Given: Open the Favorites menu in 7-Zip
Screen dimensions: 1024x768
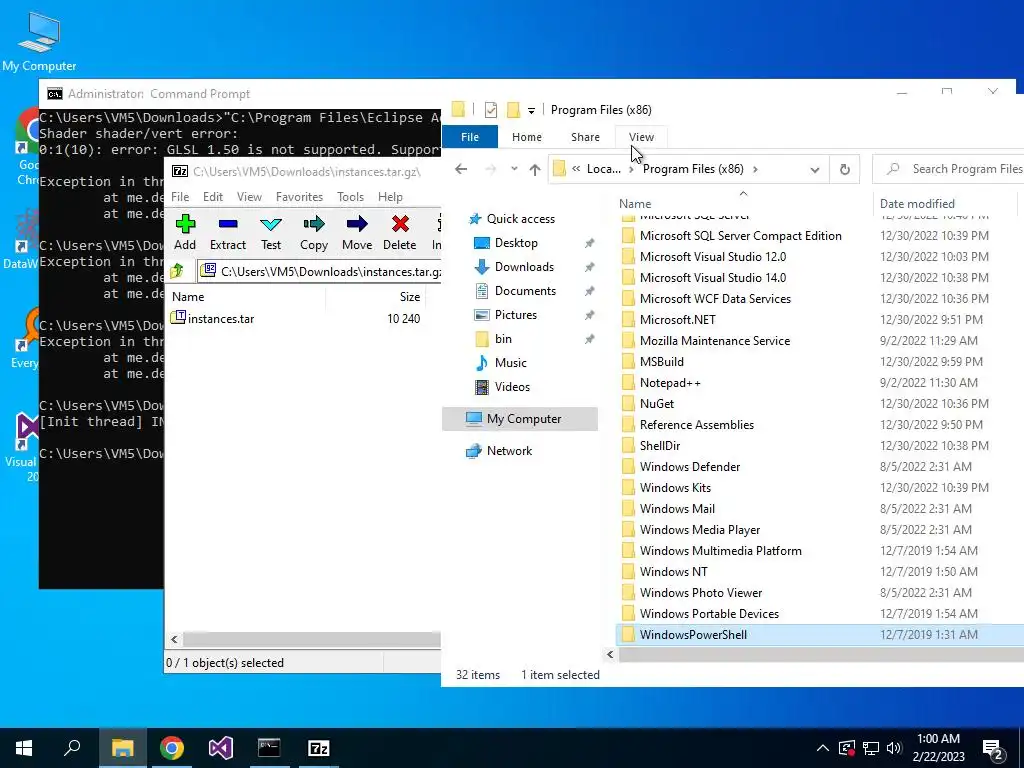Looking at the screenshot, I should (299, 197).
